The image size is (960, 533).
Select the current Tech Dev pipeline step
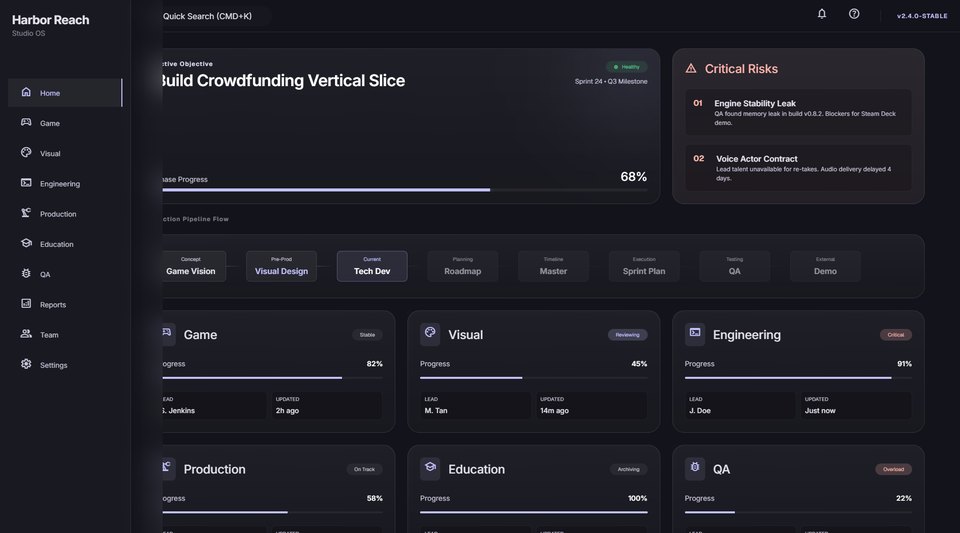372,266
